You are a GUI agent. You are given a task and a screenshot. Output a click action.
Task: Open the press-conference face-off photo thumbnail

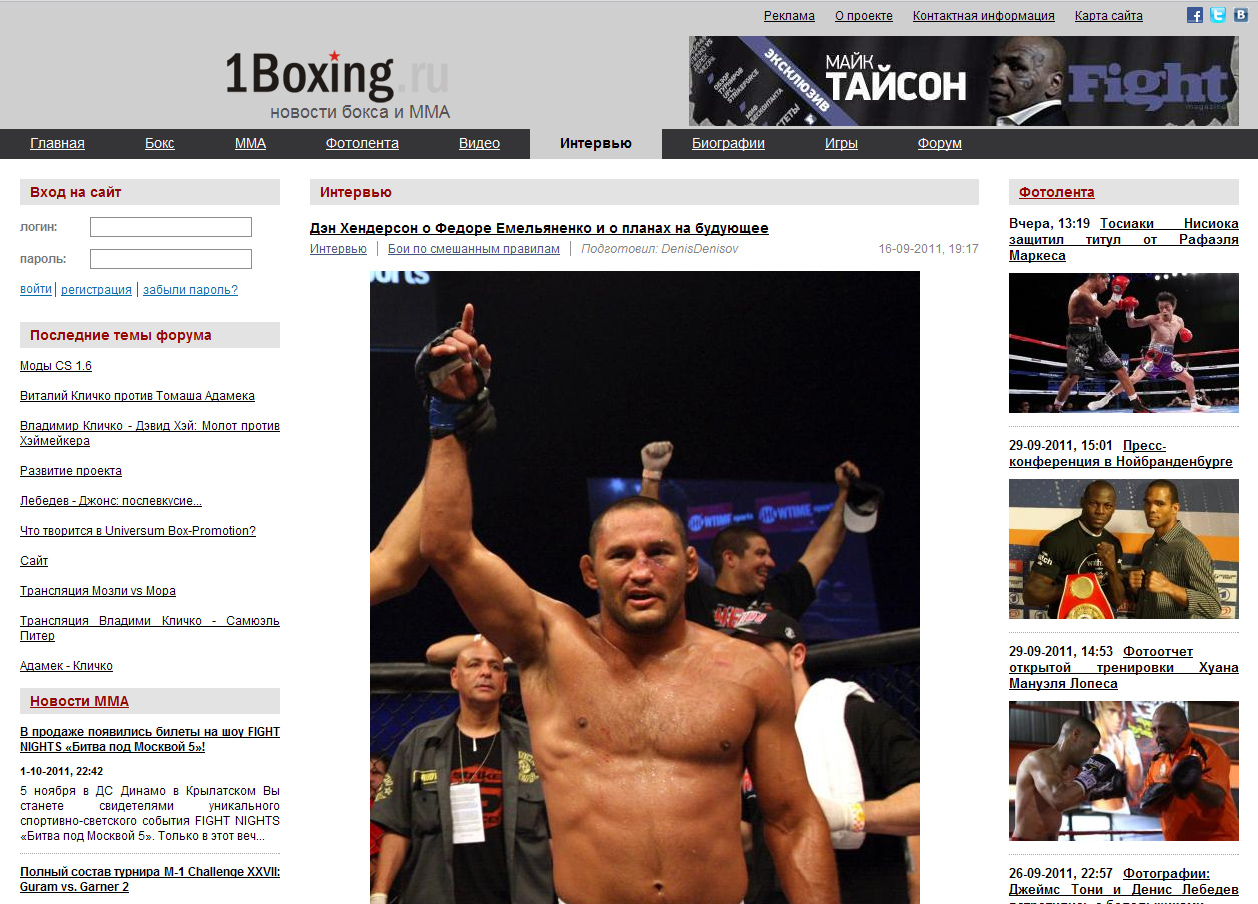click(x=1124, y=549)
